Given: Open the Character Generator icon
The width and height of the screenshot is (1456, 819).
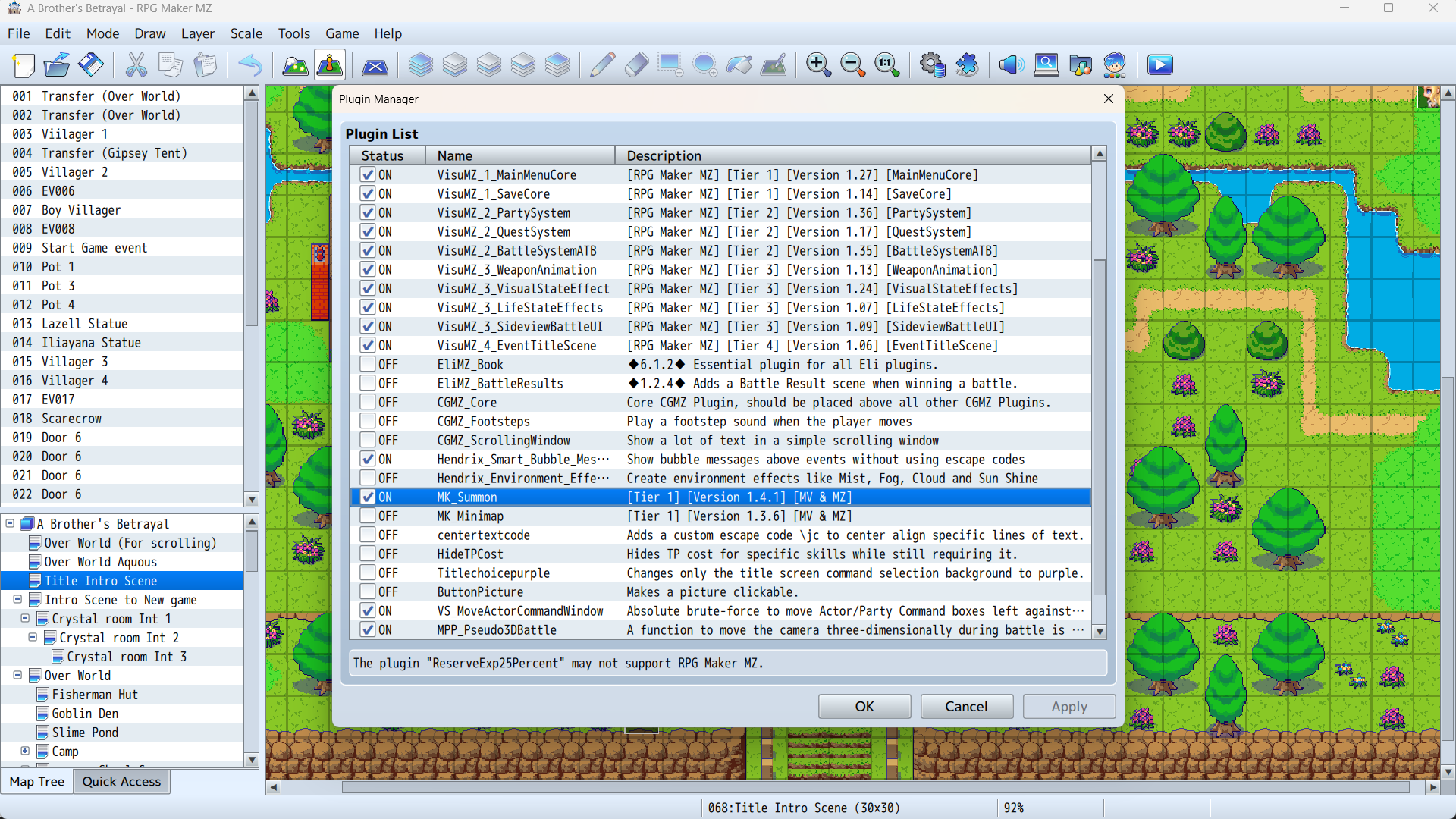Looking at the screenshot, I should pos(1114,65).
